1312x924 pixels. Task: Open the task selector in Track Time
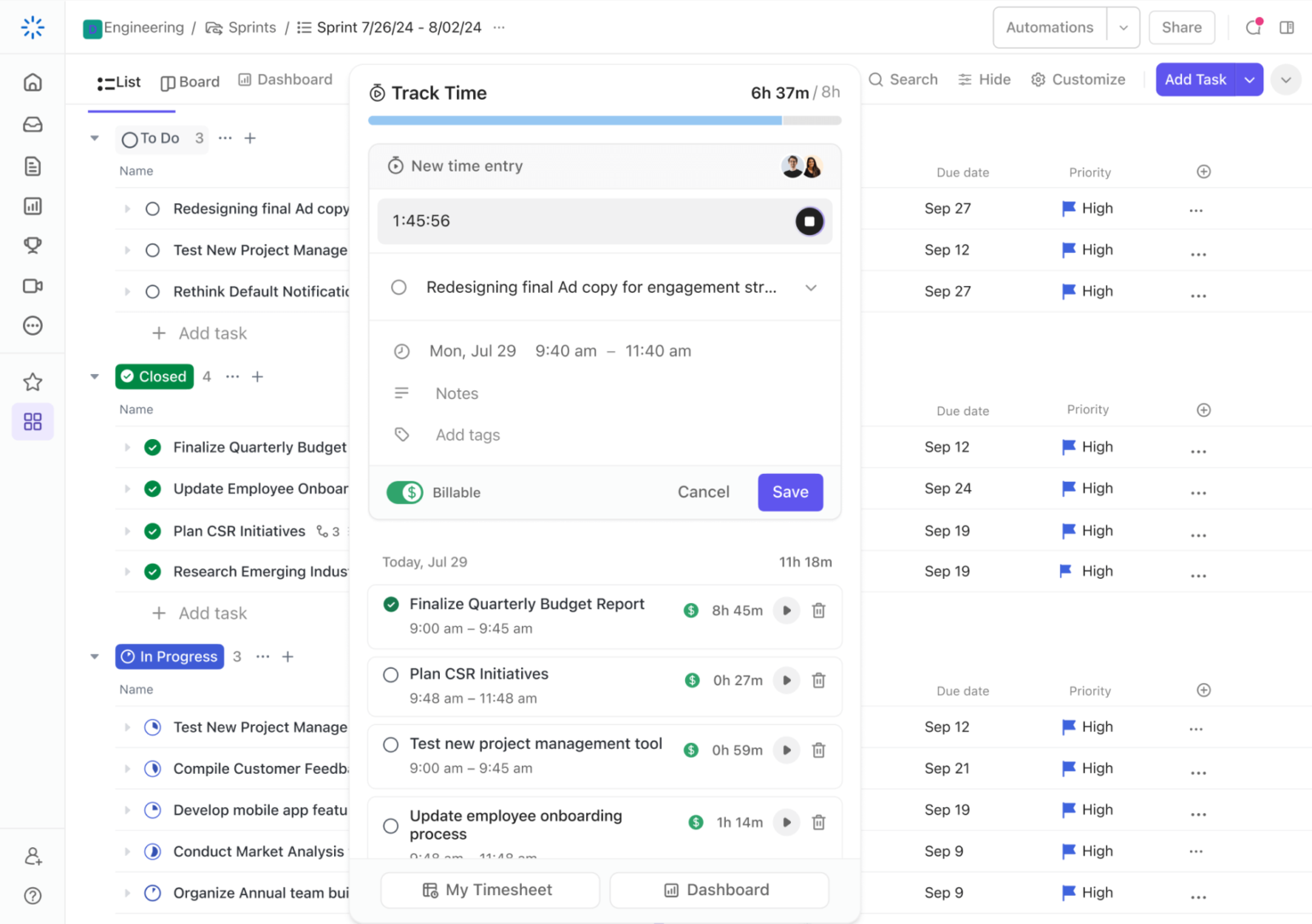[810, 288]
